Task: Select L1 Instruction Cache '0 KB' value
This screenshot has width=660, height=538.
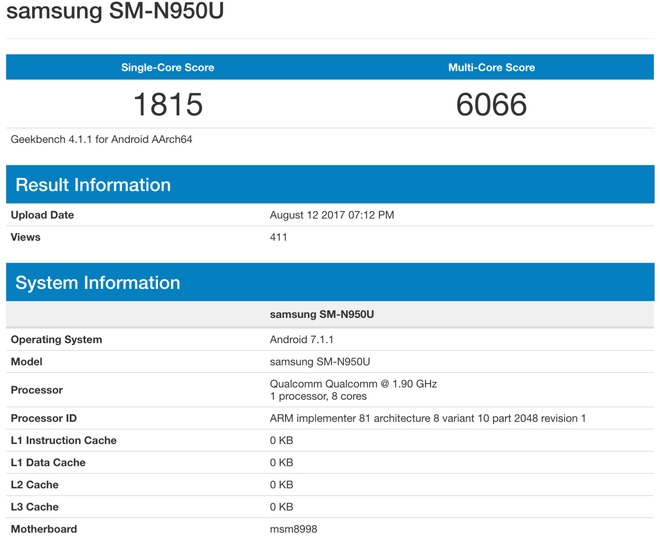Action: click(282, 440)
